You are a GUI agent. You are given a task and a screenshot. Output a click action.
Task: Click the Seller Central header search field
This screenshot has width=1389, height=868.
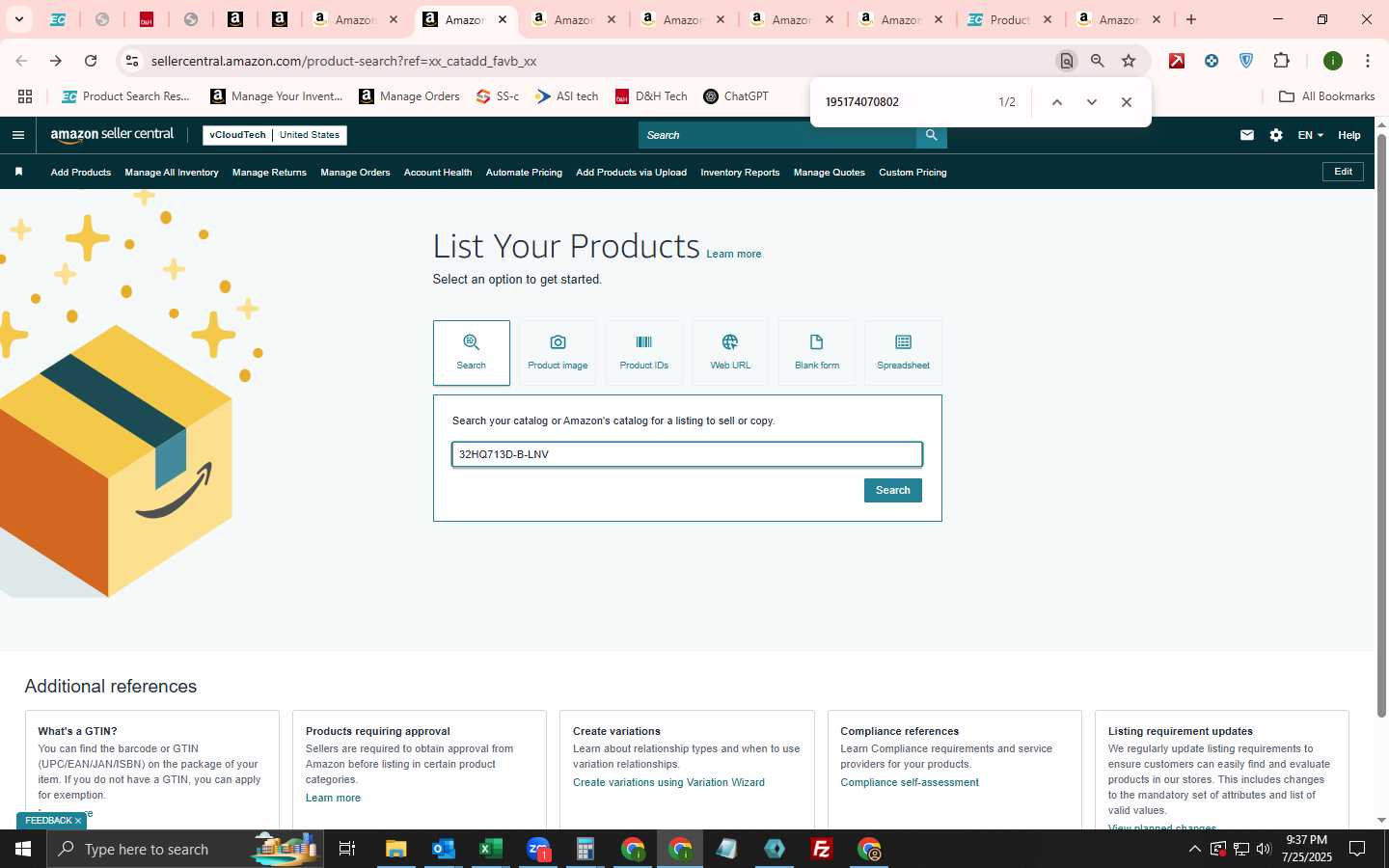(x=777, y=135)
